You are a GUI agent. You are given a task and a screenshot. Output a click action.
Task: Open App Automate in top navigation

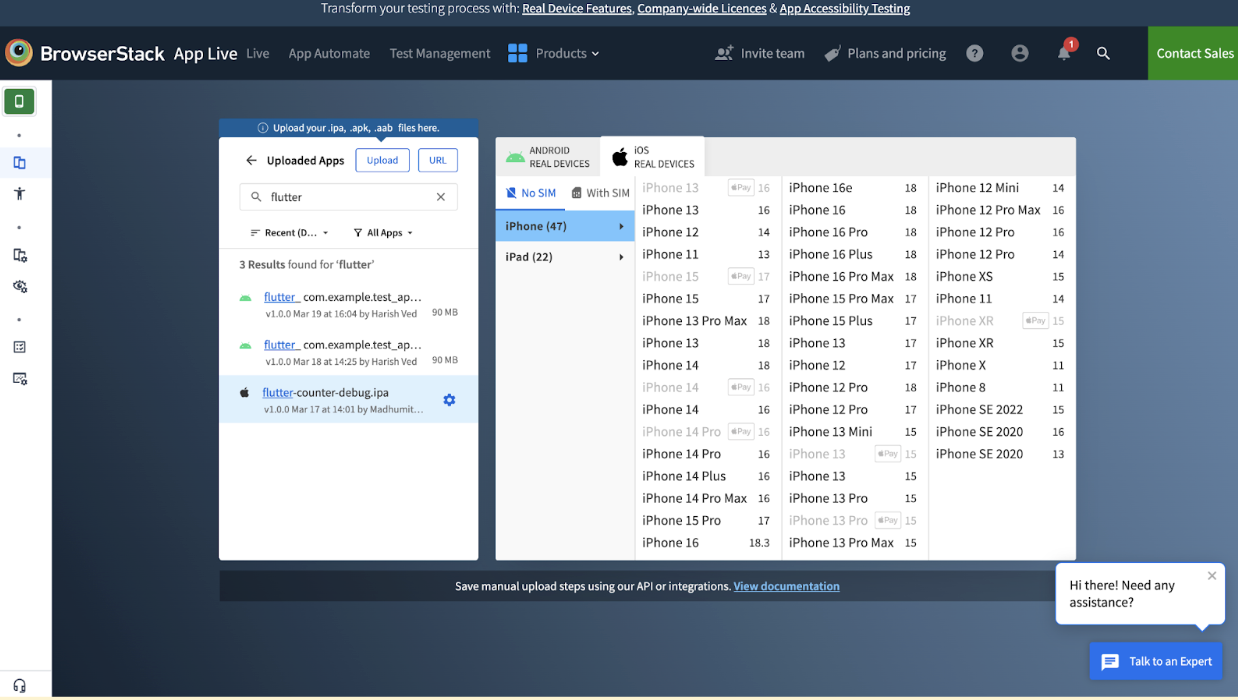point(329,53)
